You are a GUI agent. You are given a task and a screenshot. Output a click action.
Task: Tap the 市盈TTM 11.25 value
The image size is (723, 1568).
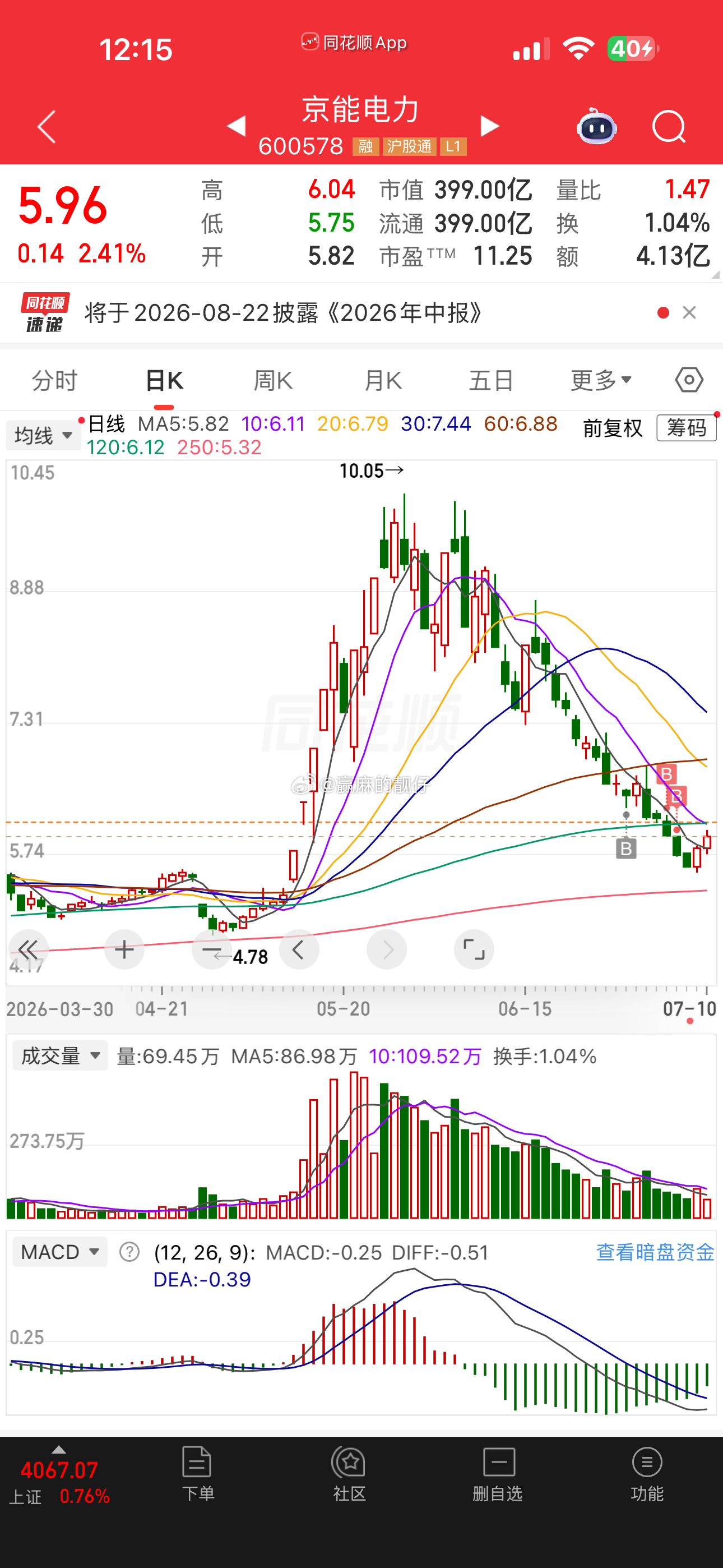(x=503, y=256)
